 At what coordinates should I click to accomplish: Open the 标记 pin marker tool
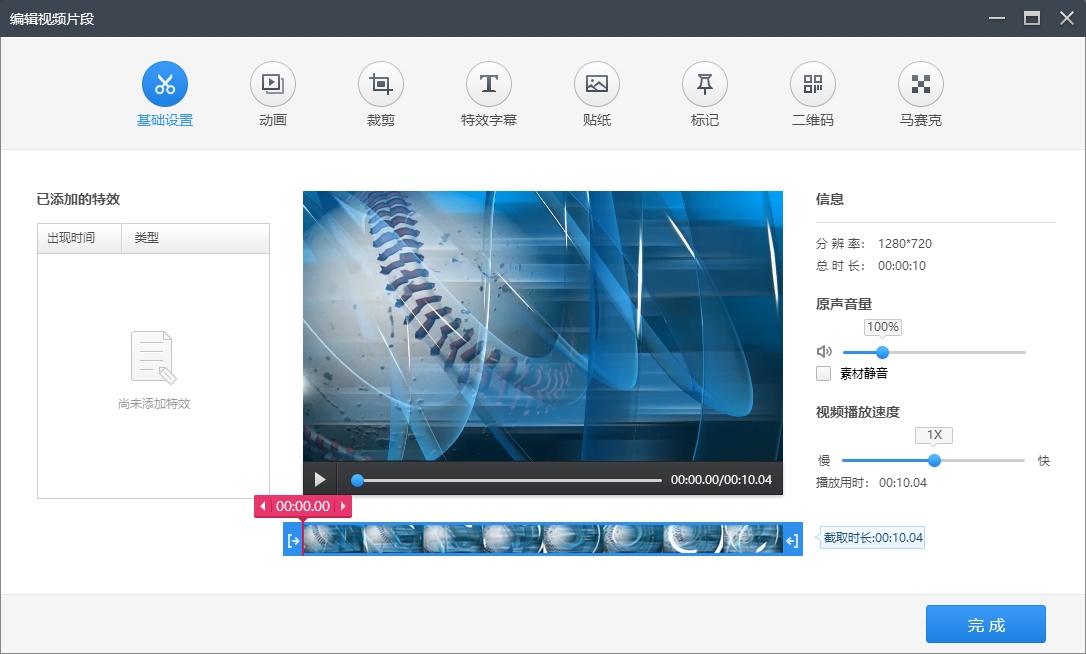[705, 85]
